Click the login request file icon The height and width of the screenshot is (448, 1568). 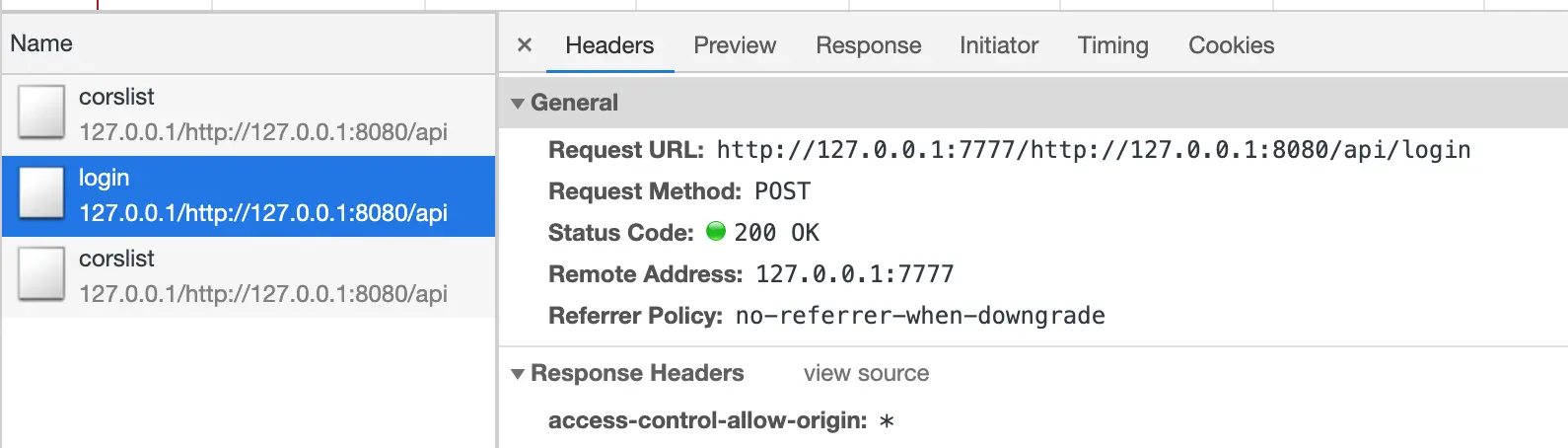[41, 193]
